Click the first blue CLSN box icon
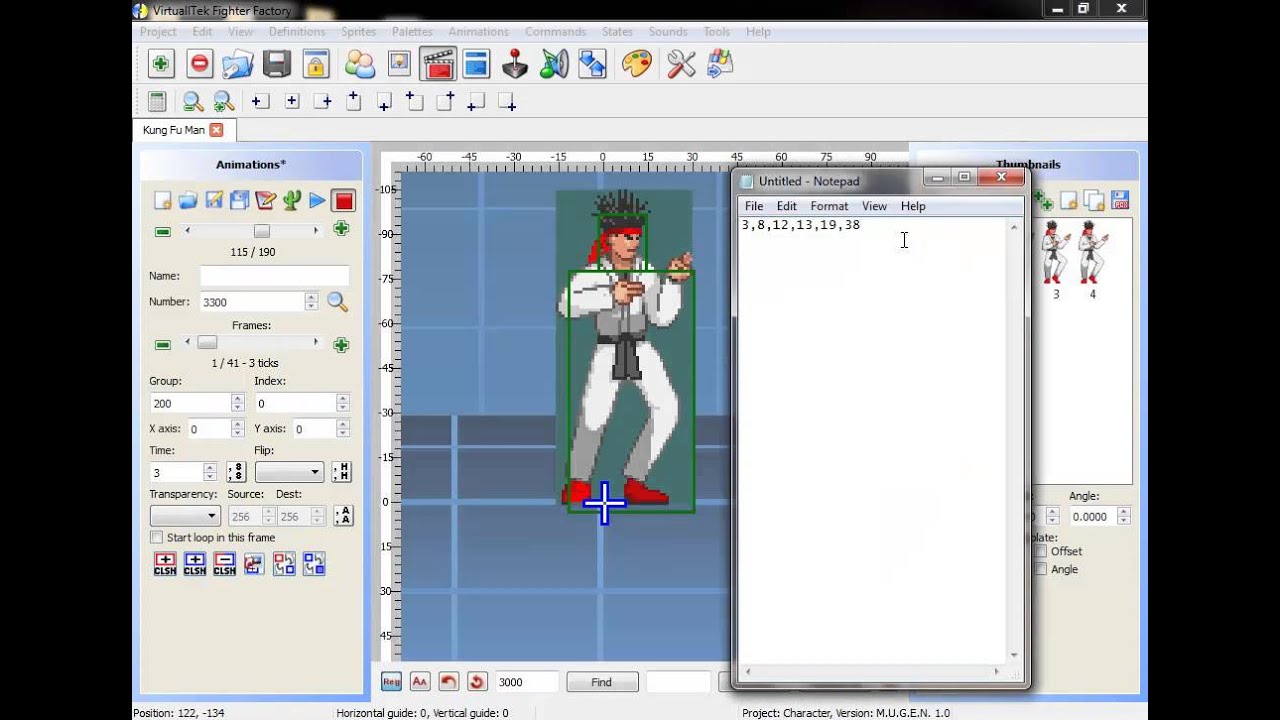Viewport: 1280px width, 720px height. coord(194,564)
